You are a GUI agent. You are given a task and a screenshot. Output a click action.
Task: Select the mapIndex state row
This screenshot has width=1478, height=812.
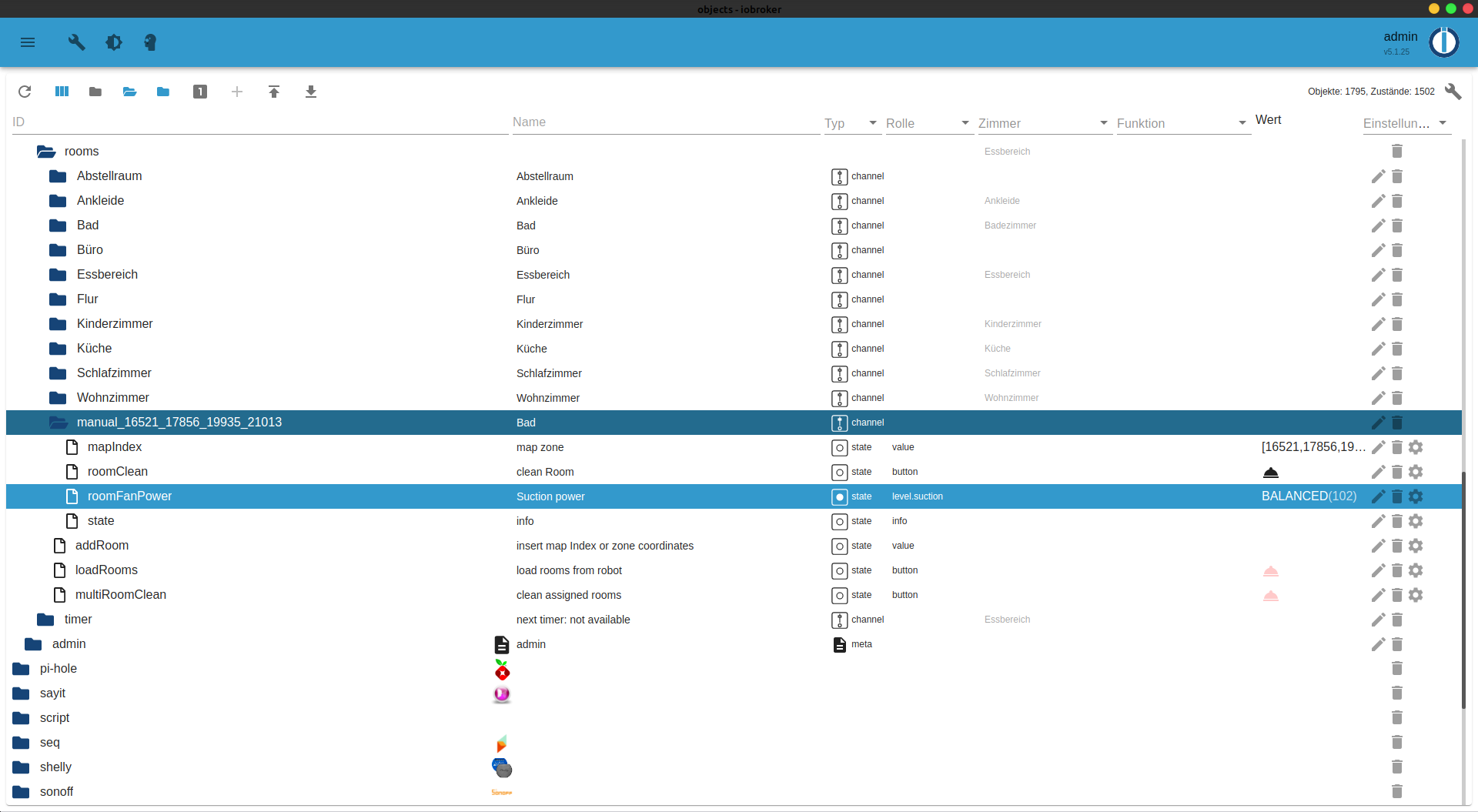point(734,447)
